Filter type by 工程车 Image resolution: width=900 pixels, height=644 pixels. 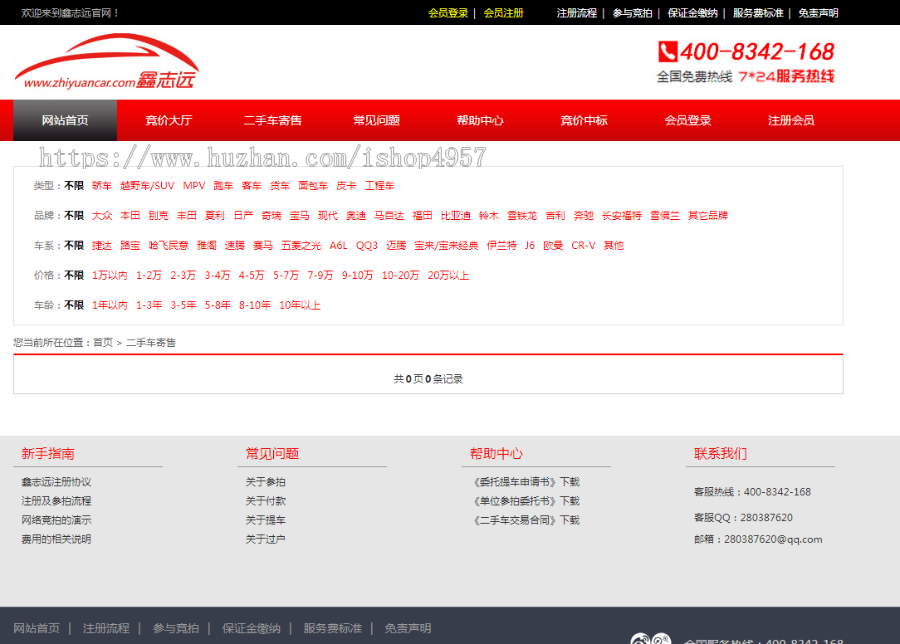[379, 186]
